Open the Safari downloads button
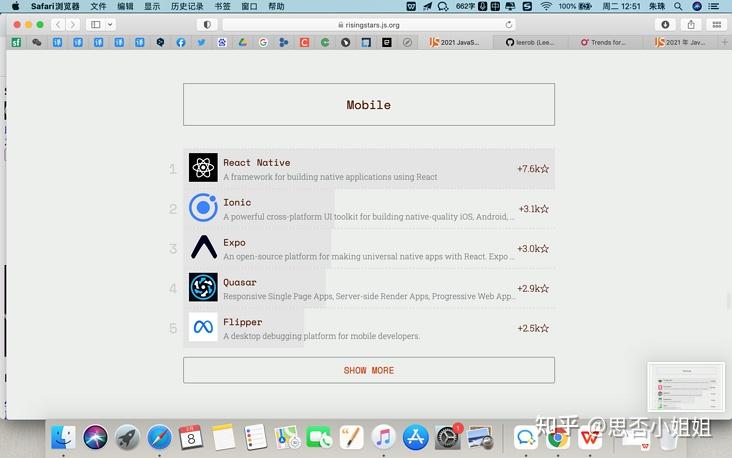This screenshot has height=458, width=732. 665,25
